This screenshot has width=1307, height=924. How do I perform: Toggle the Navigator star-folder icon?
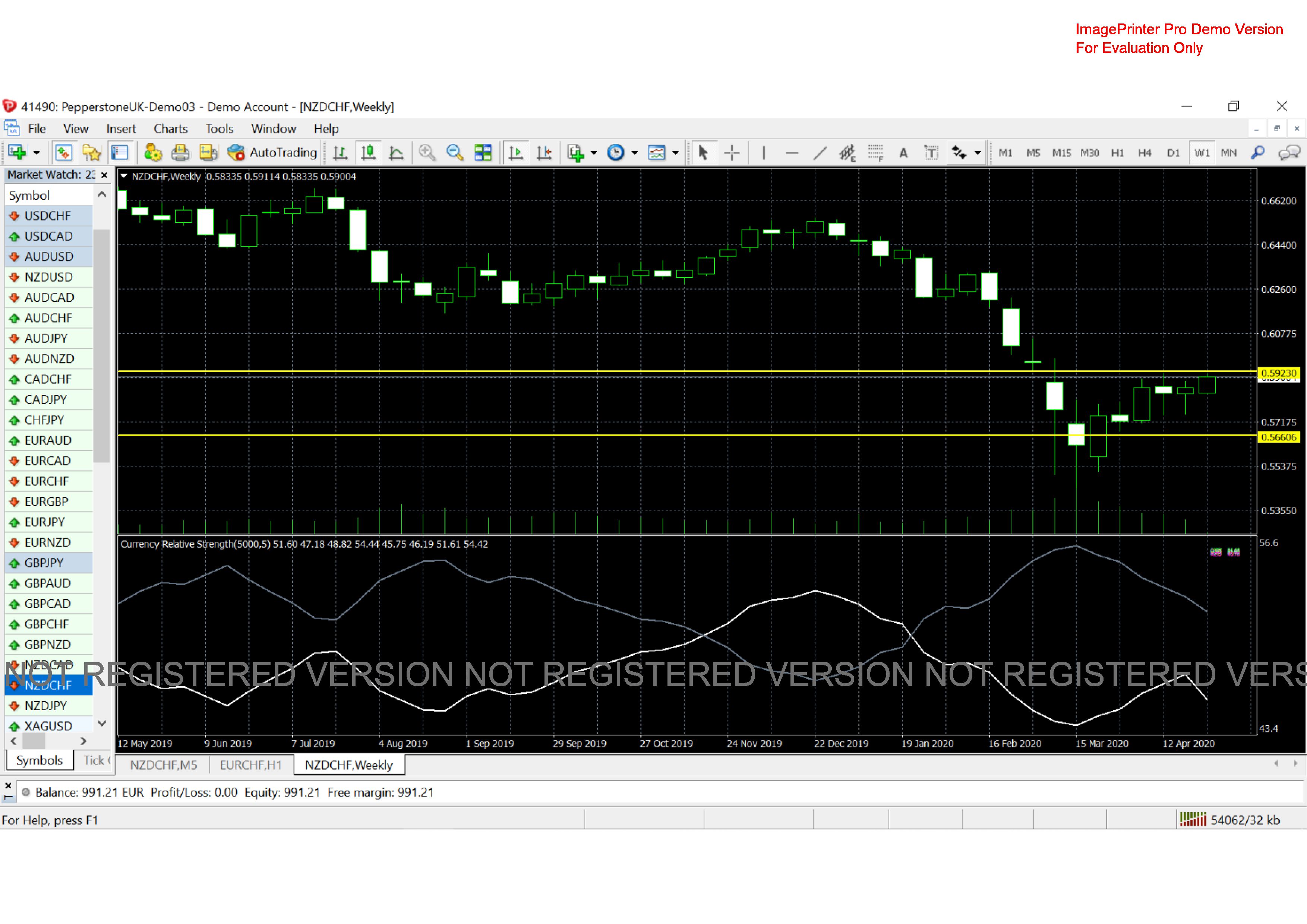pos(91,152)
